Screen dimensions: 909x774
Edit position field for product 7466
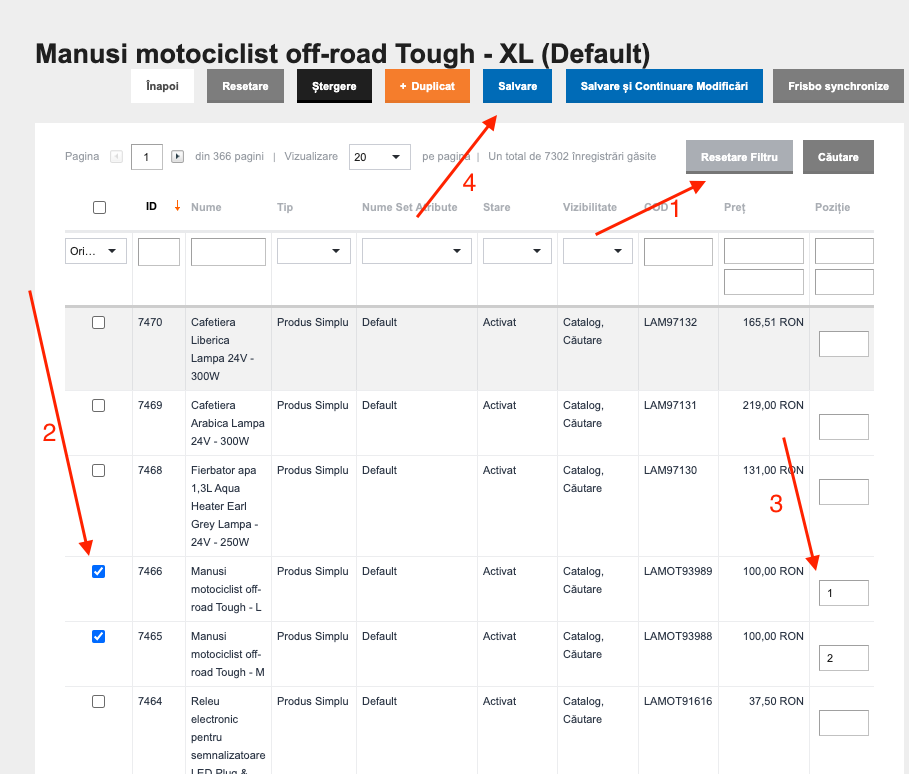(843, 593)
